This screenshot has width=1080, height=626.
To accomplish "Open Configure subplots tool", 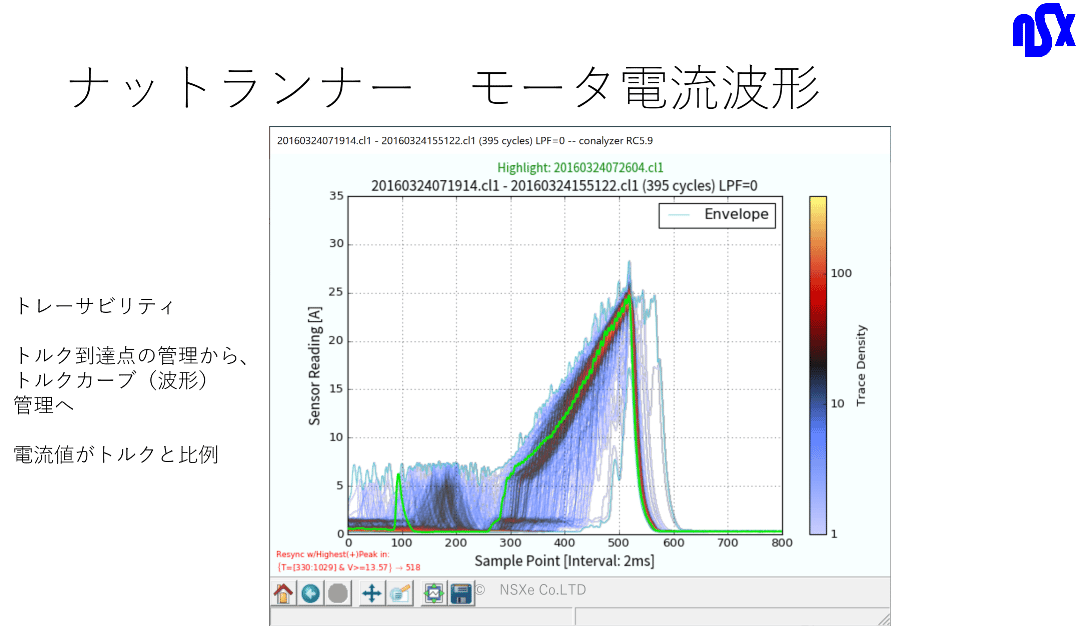I will 434,593.
